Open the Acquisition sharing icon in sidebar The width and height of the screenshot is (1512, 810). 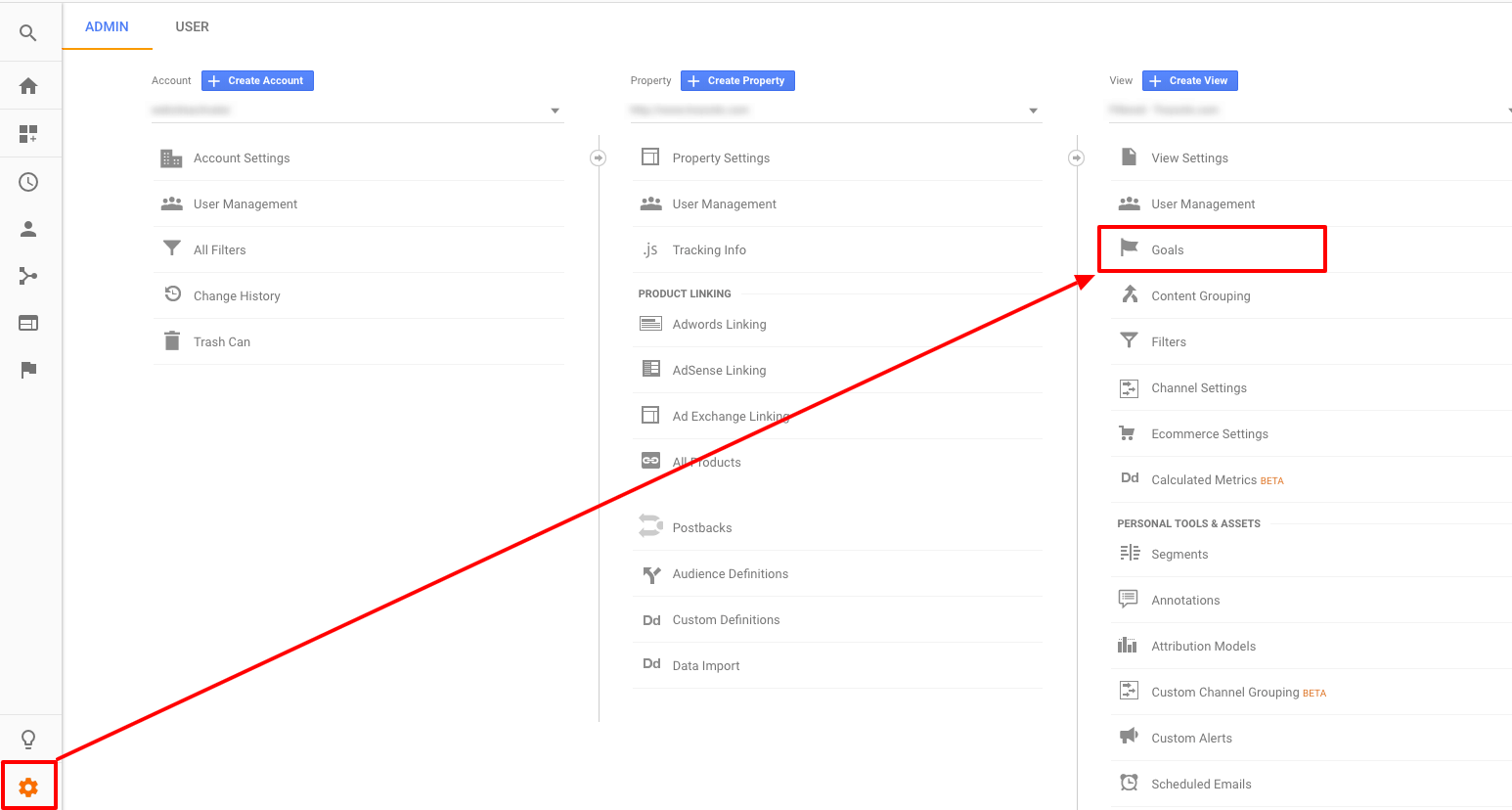coord(29,275)
